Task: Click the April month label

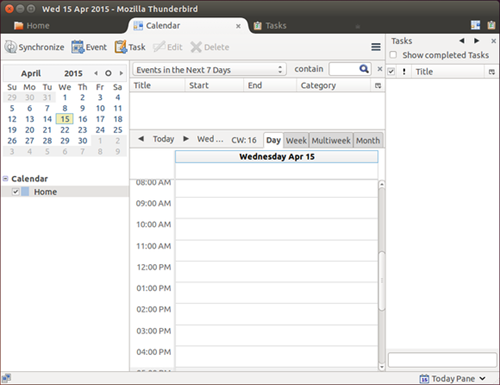Action: click(x=31, y=73)
